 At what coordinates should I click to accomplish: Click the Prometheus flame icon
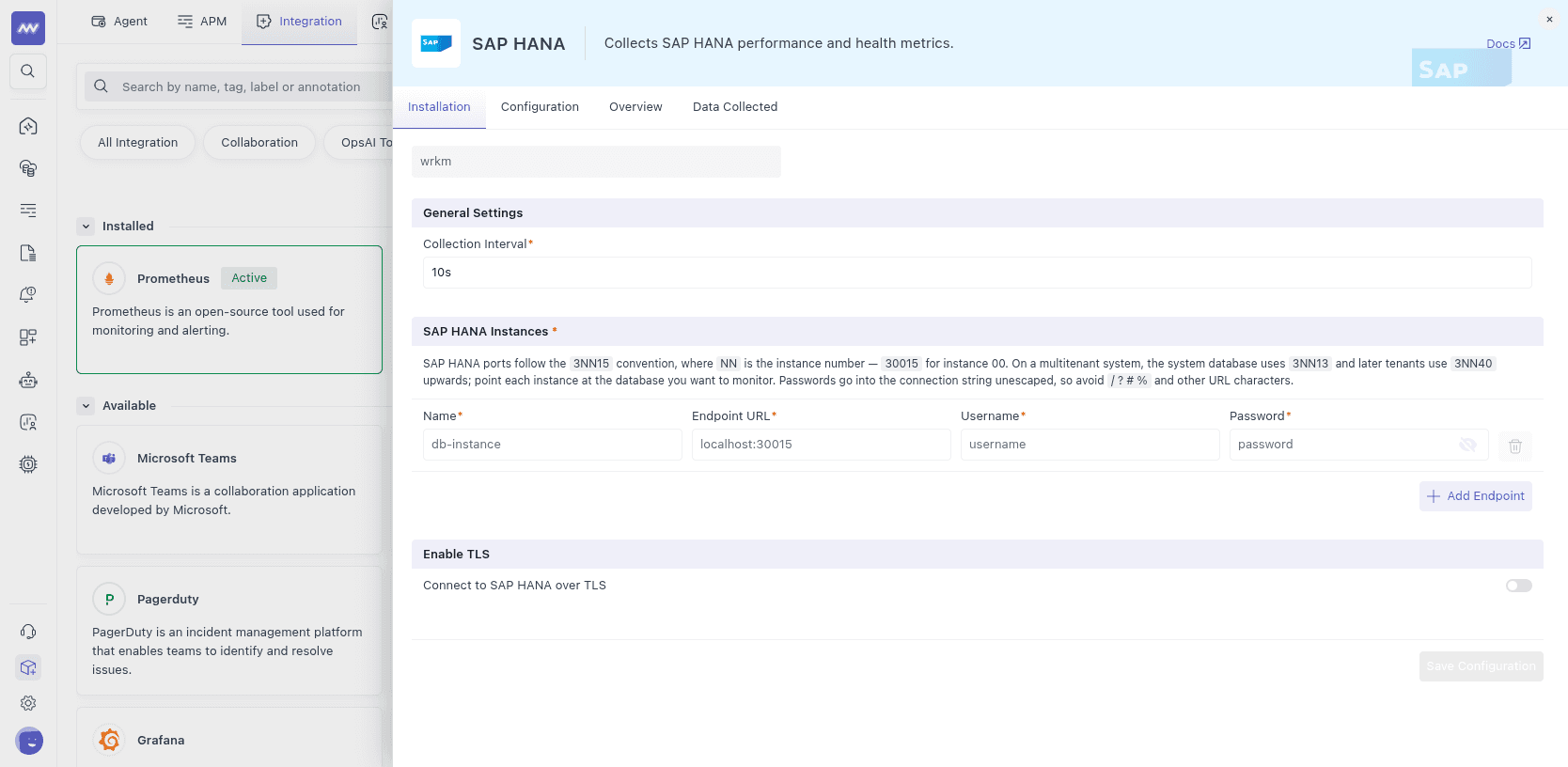[x=109, y=278]
